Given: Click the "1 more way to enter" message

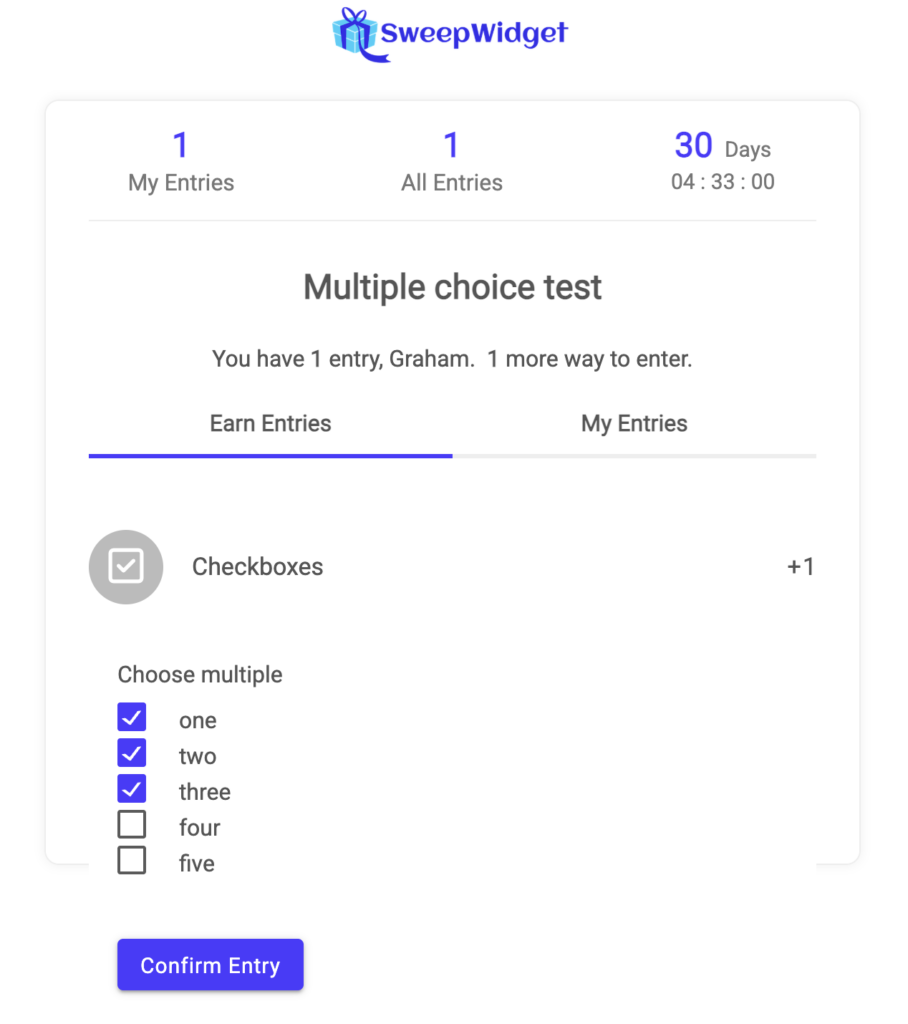Looking at the screenshot, I should [x=589, y=359].
